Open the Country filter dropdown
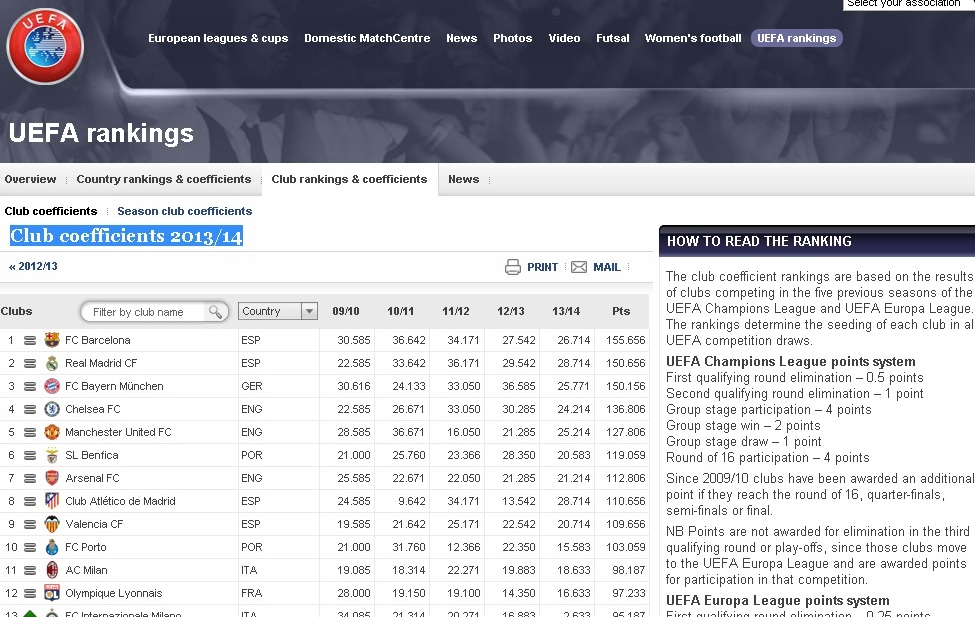The height and width of the screenshot is (617, 975). (278, 311)
